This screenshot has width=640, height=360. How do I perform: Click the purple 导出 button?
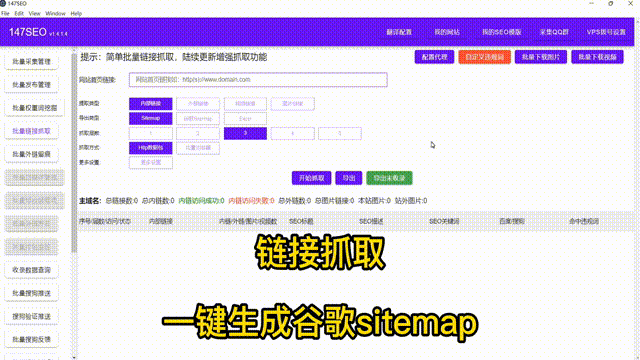[349, 178]
